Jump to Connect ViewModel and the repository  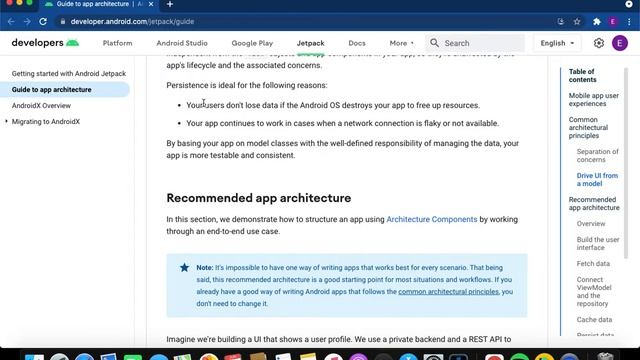pos(594,291)
